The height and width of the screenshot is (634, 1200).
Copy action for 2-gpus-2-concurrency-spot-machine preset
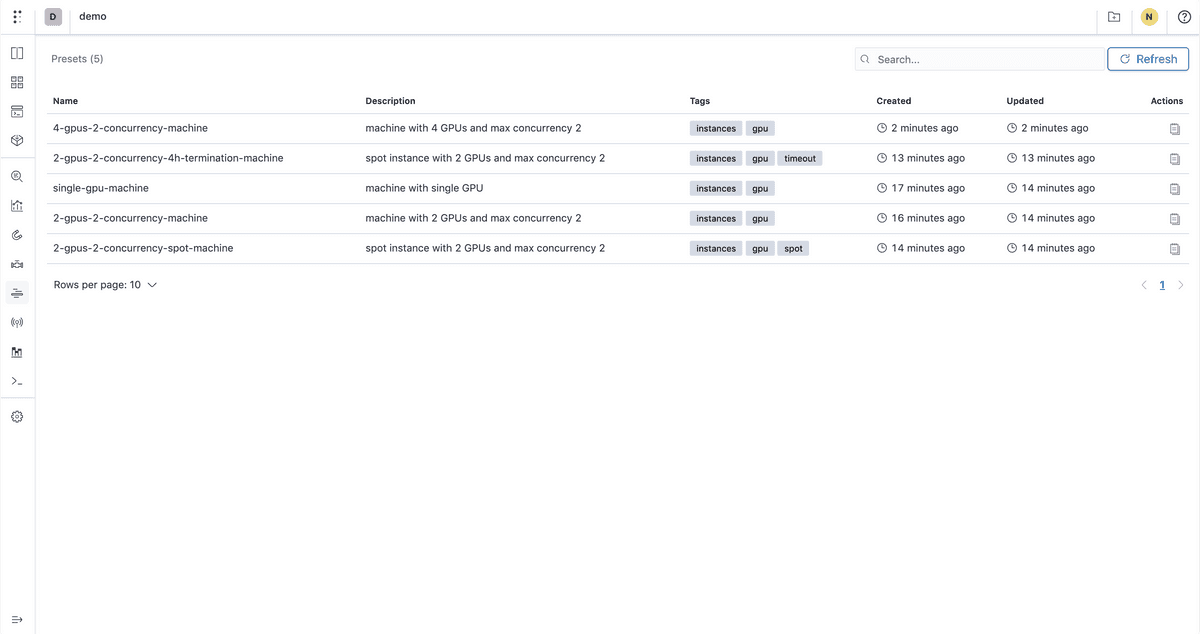[1175, 249]
